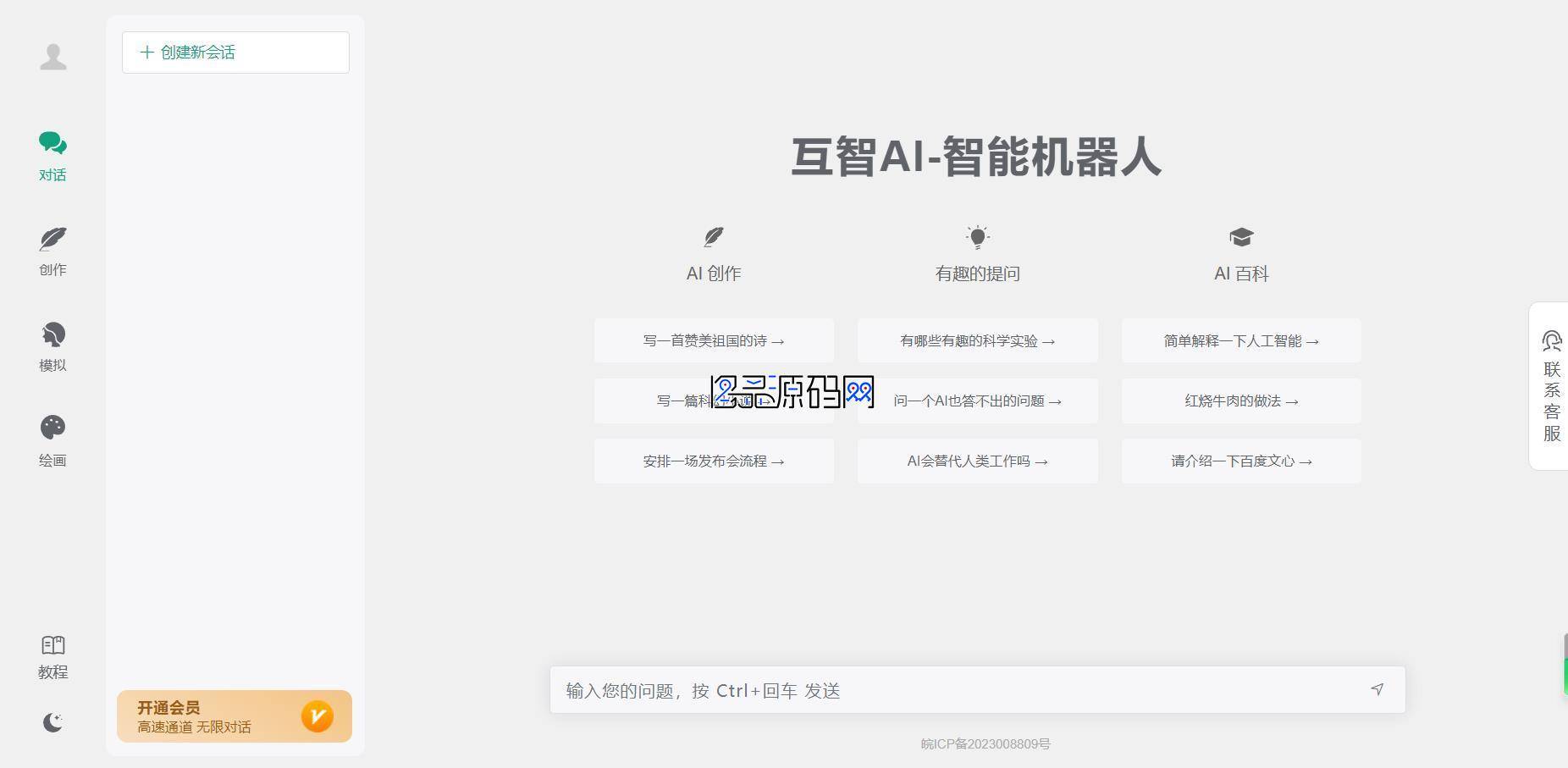This screenshot has width=1568, height=768.
Task: Choose prompt 请介绍一下百度文心
Action: (1241, 461)
